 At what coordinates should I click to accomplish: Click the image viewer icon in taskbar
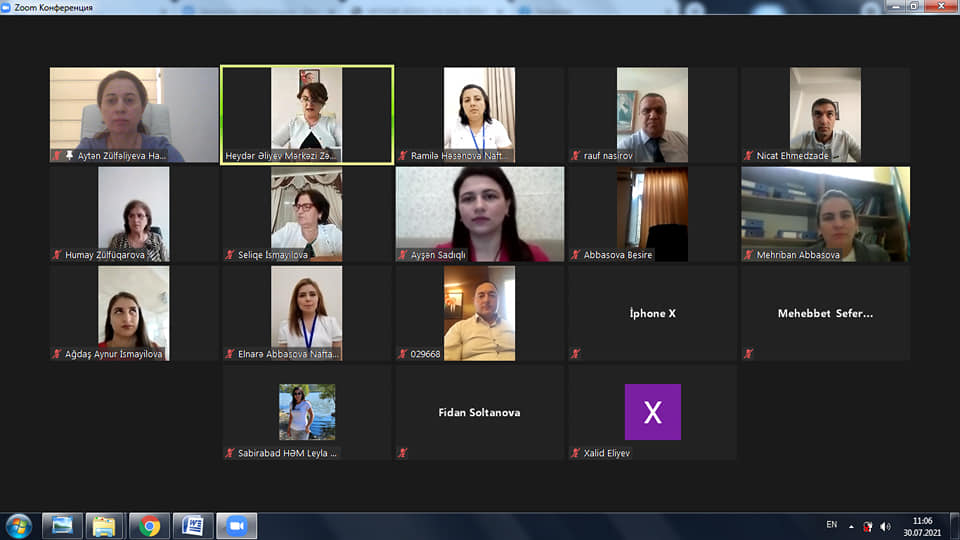(x=62, y=525)
